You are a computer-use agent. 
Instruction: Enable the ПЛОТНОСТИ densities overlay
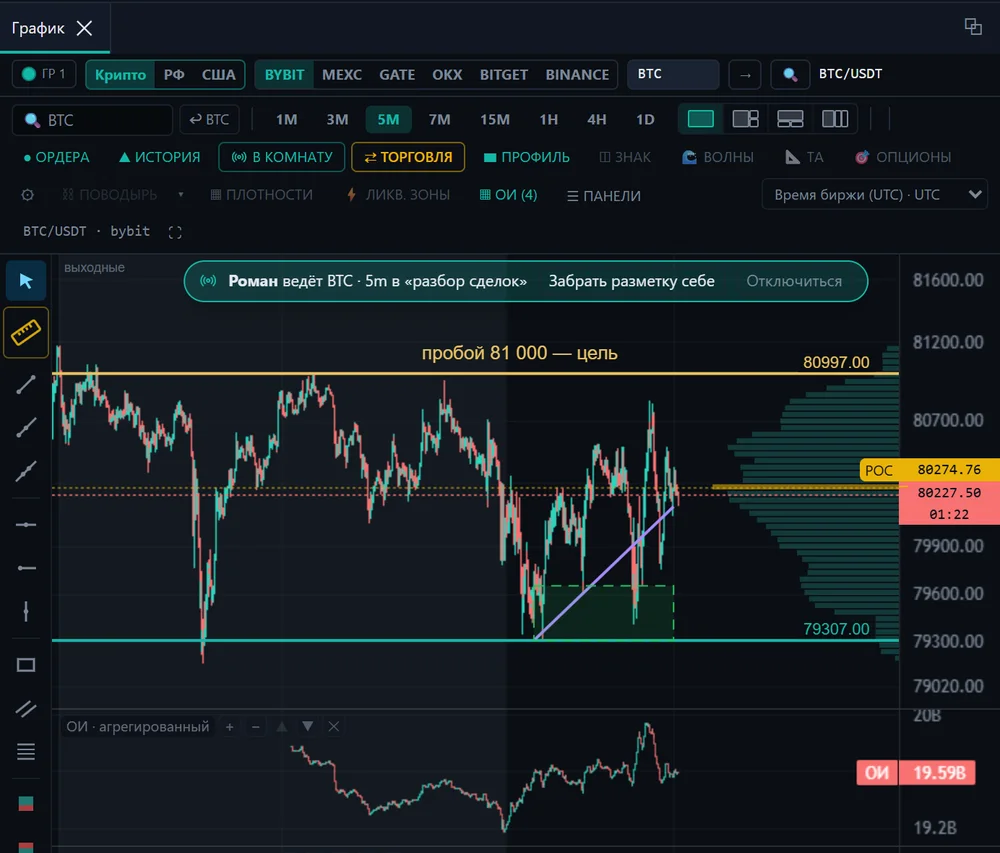click(x=261, y=195)
